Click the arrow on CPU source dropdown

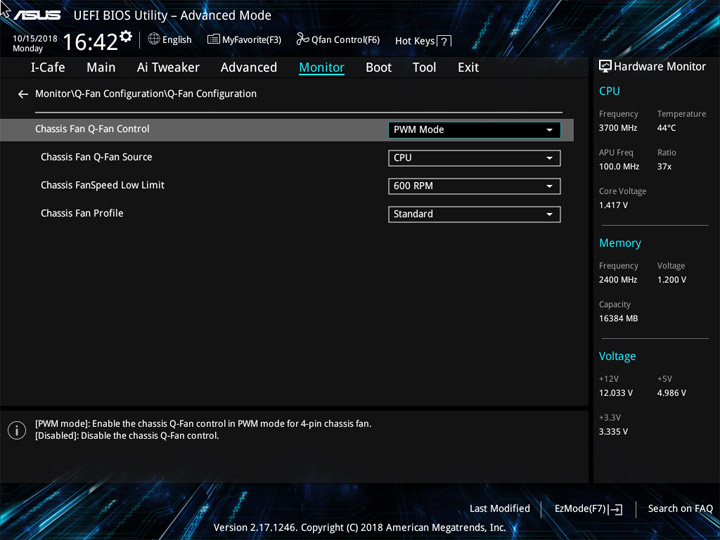[549, 158]
